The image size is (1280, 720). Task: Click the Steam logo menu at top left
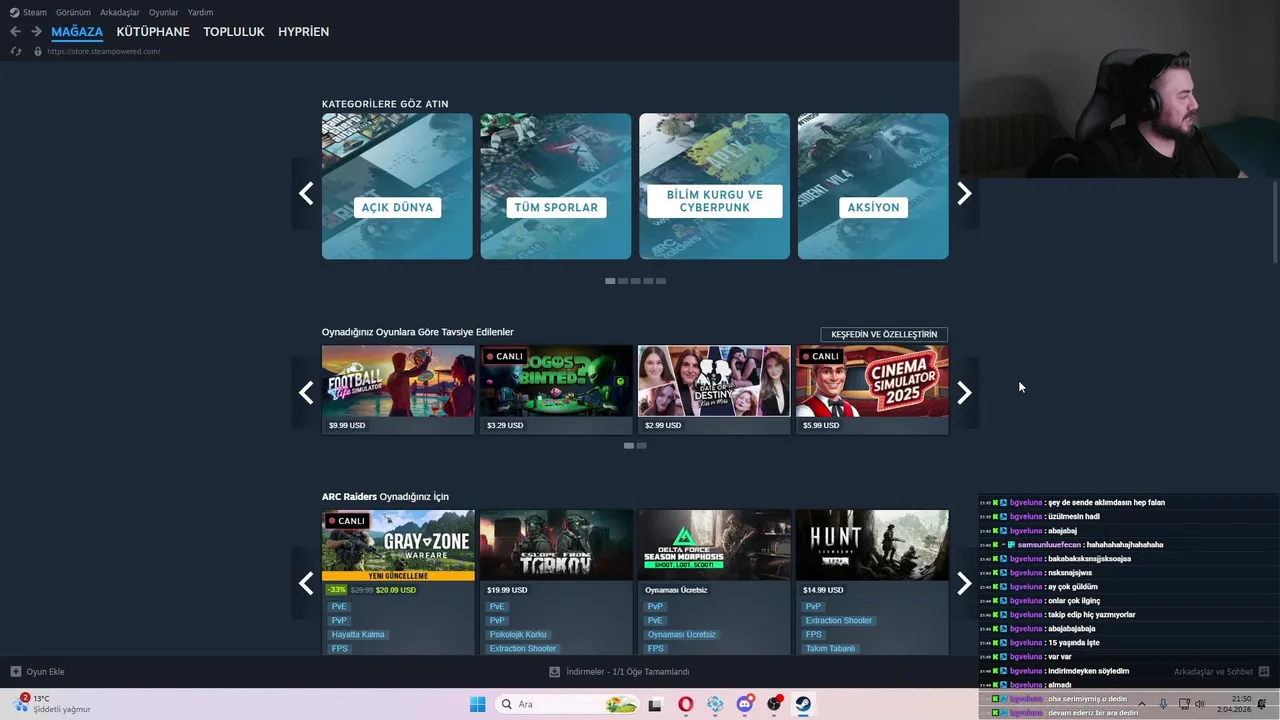pos(28,12)
